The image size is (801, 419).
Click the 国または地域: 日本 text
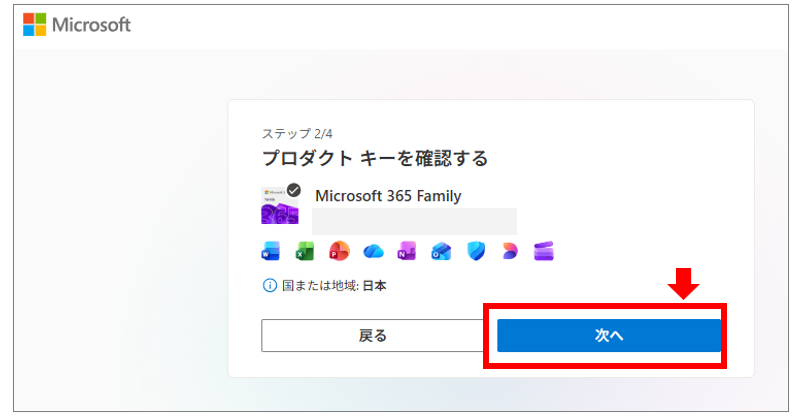coord(334,286)
